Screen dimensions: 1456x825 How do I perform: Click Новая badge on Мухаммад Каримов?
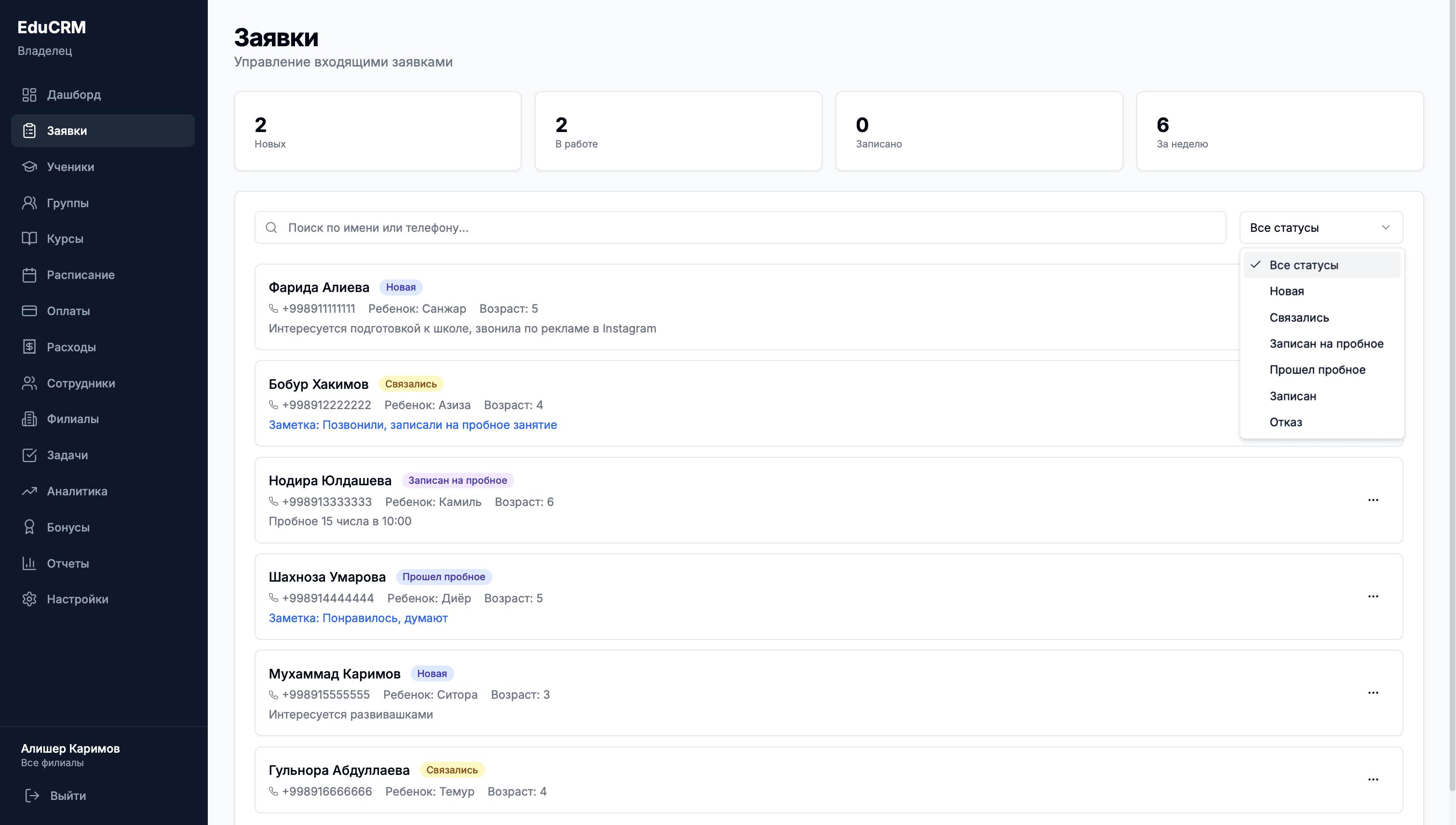click(432, 673)
